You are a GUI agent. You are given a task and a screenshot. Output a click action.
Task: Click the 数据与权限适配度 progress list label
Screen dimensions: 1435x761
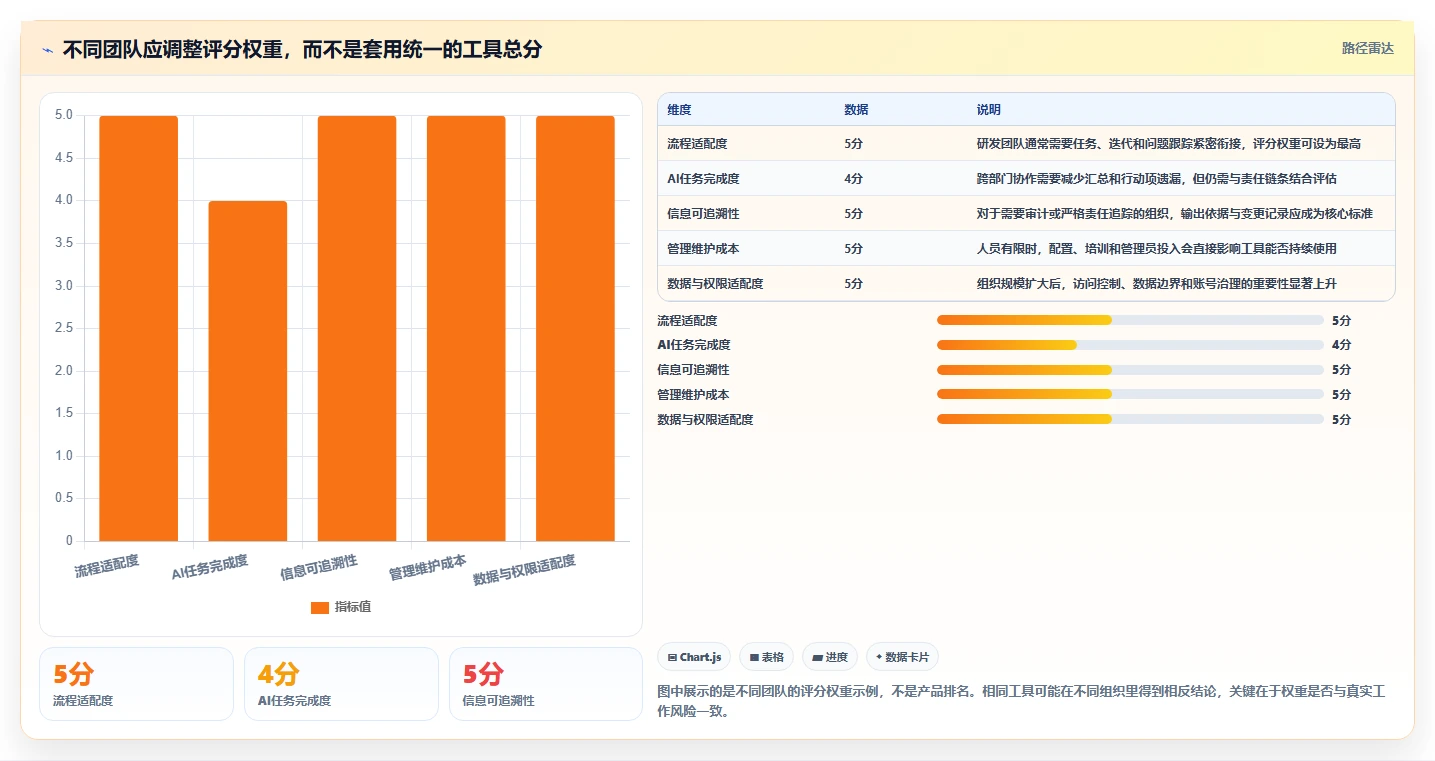coord(705,419)
